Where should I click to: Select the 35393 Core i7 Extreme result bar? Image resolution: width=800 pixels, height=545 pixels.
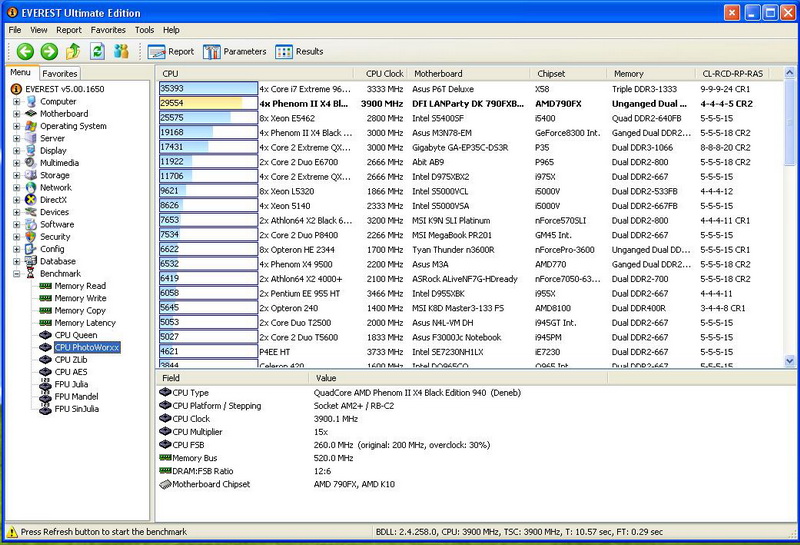[208, 88]
